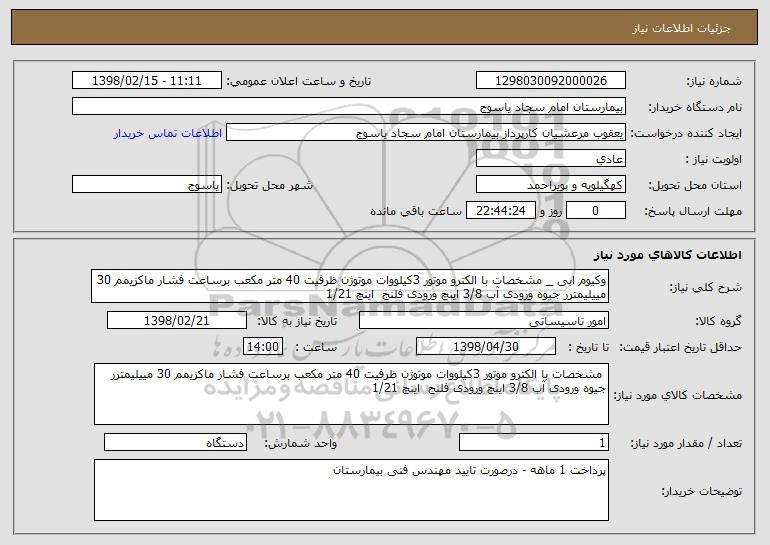Click the goods group field امور تاسیساتی
Screen dimensions: 770x545
click(x=484, y=321)
